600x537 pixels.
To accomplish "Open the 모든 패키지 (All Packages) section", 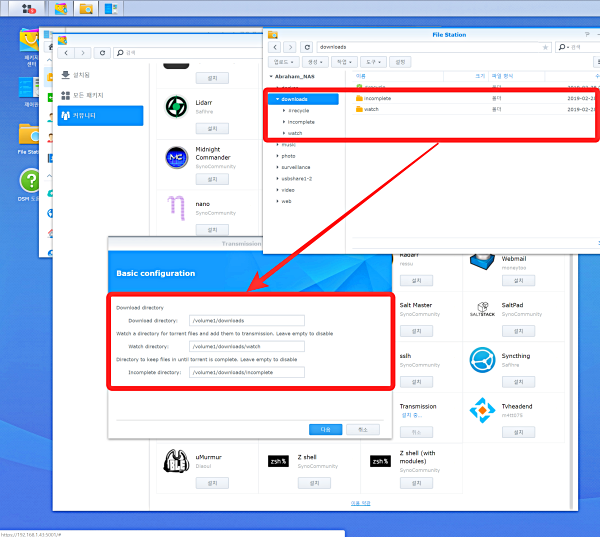I will [x=100, y=95].
